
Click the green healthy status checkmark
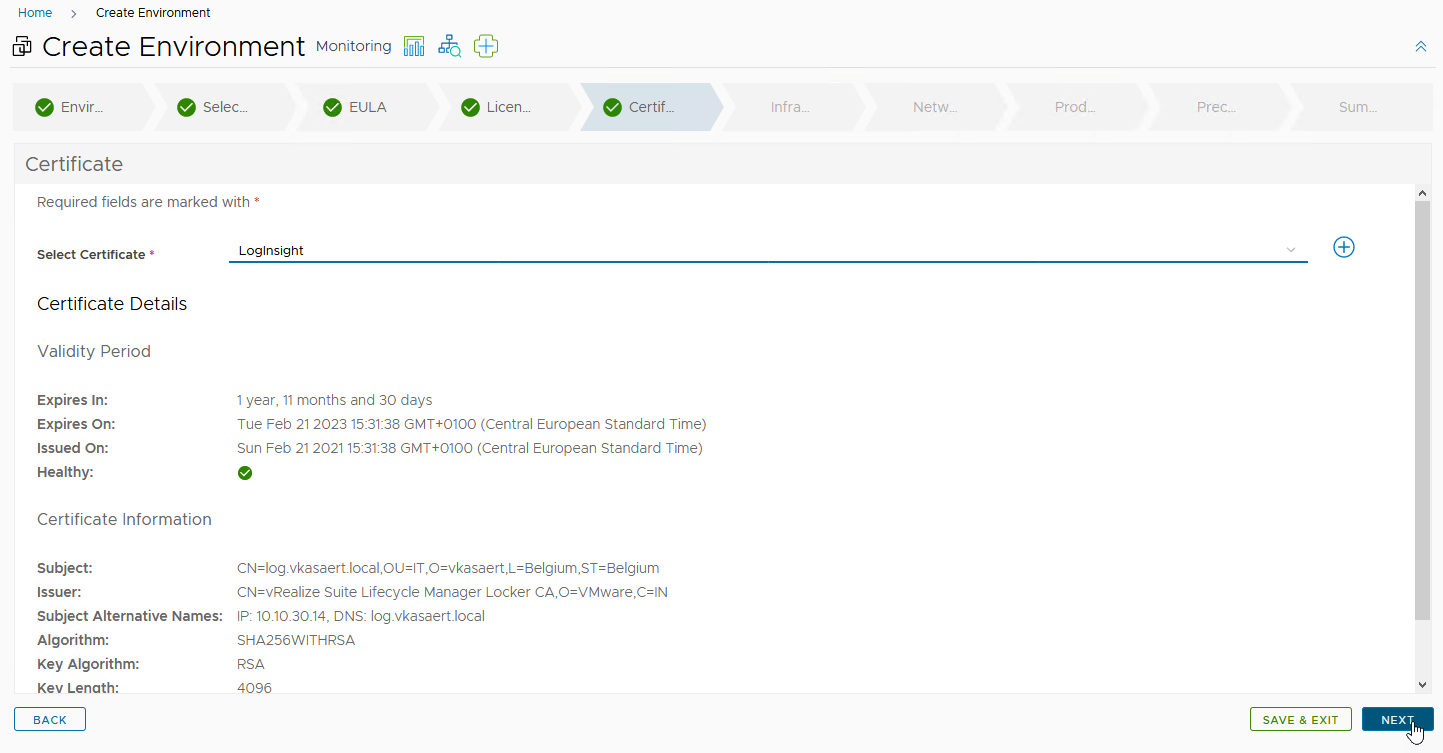click(245, 473)
